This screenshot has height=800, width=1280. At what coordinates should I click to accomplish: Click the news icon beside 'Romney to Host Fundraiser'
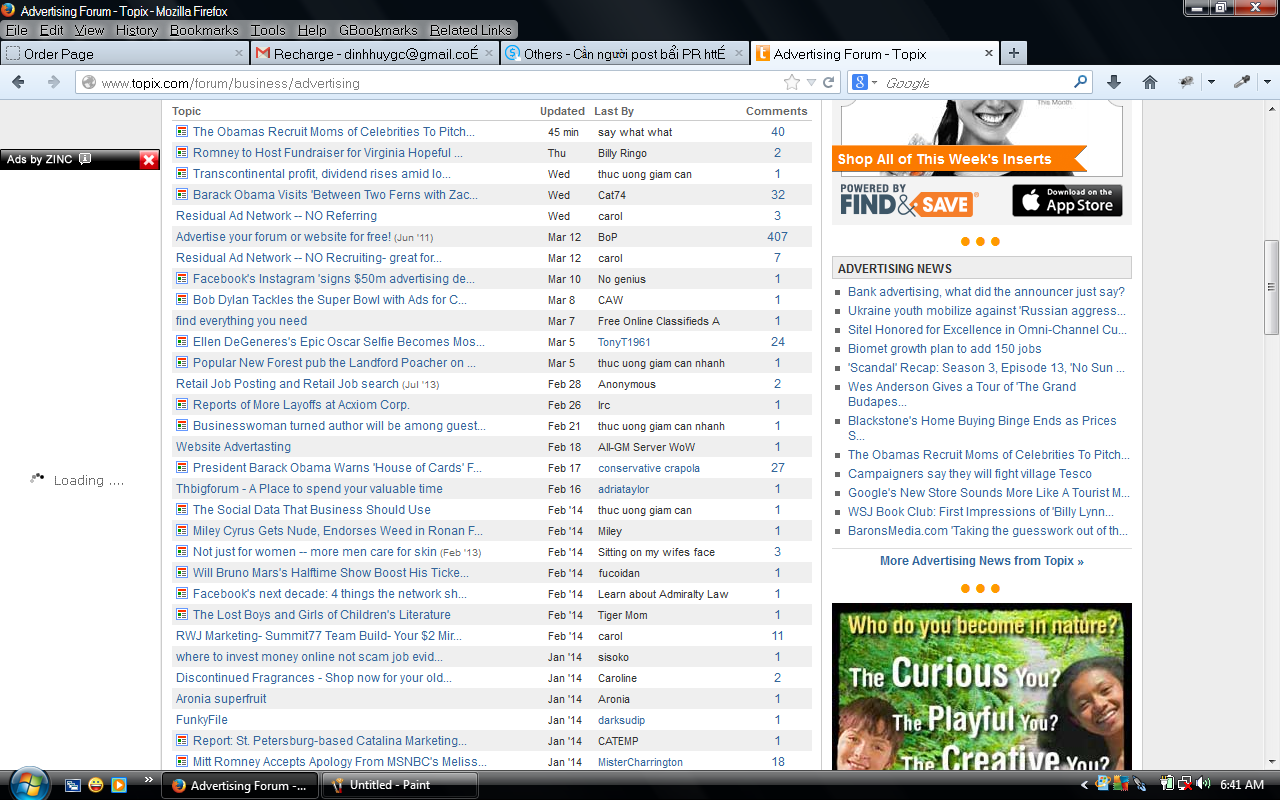(182, 153)
